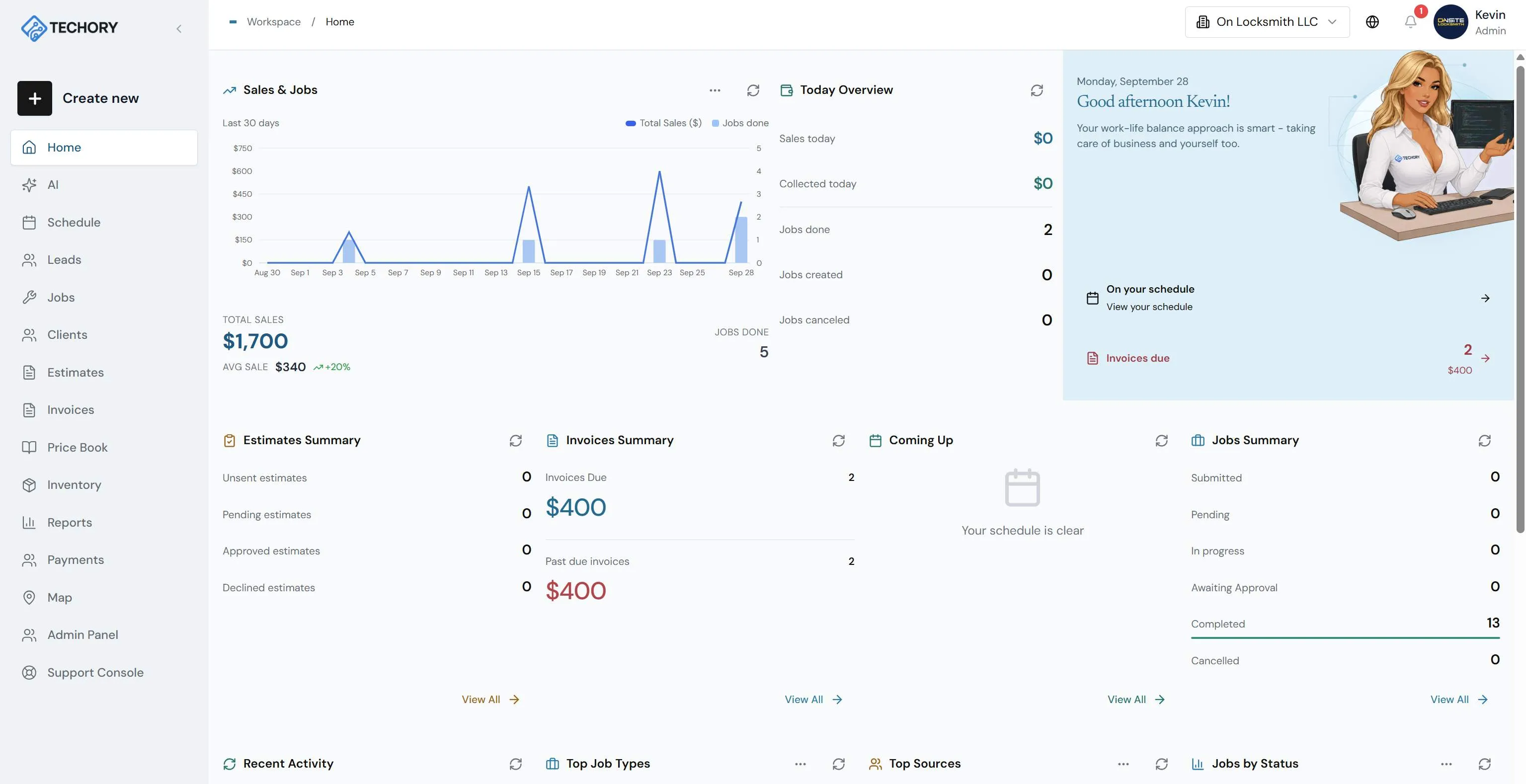Click the $1,700 total sales value
The width and height of the screenshot is (1526, 784).
255,341
